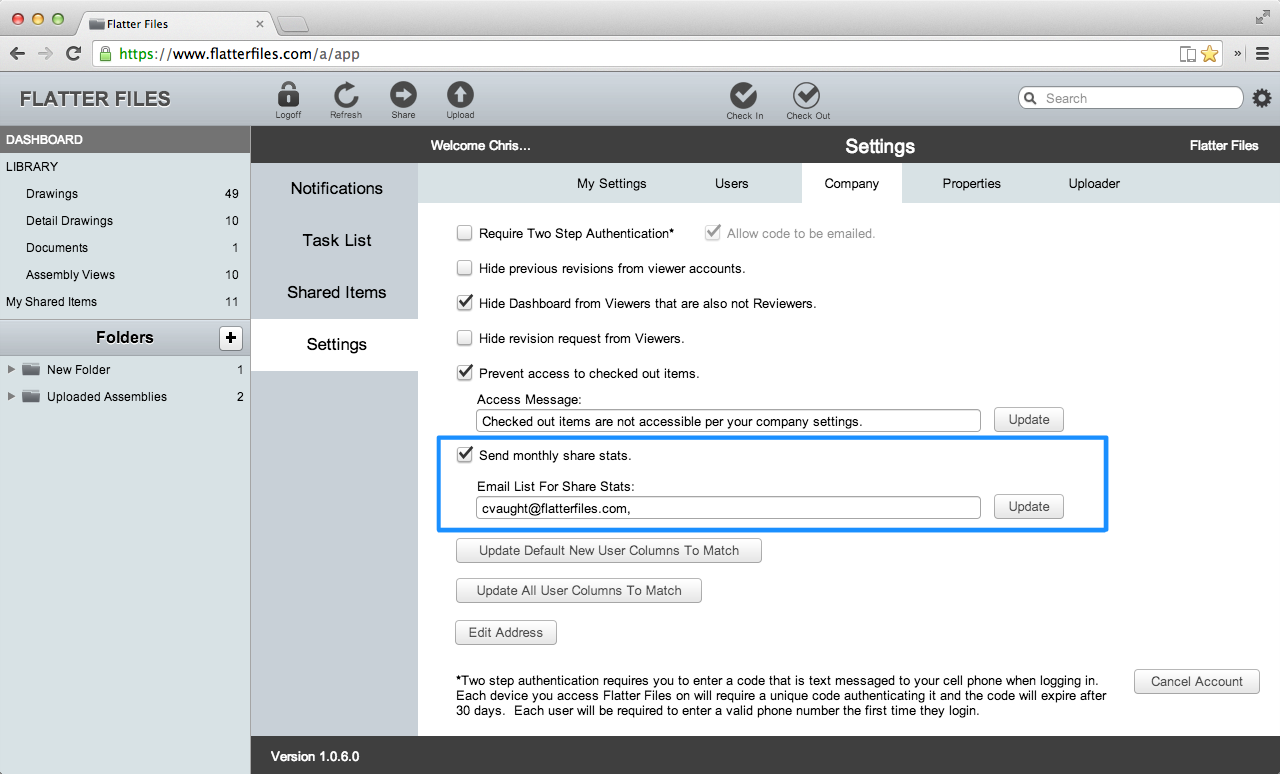Click the browser address bar URL

click(x=239, y=54)
